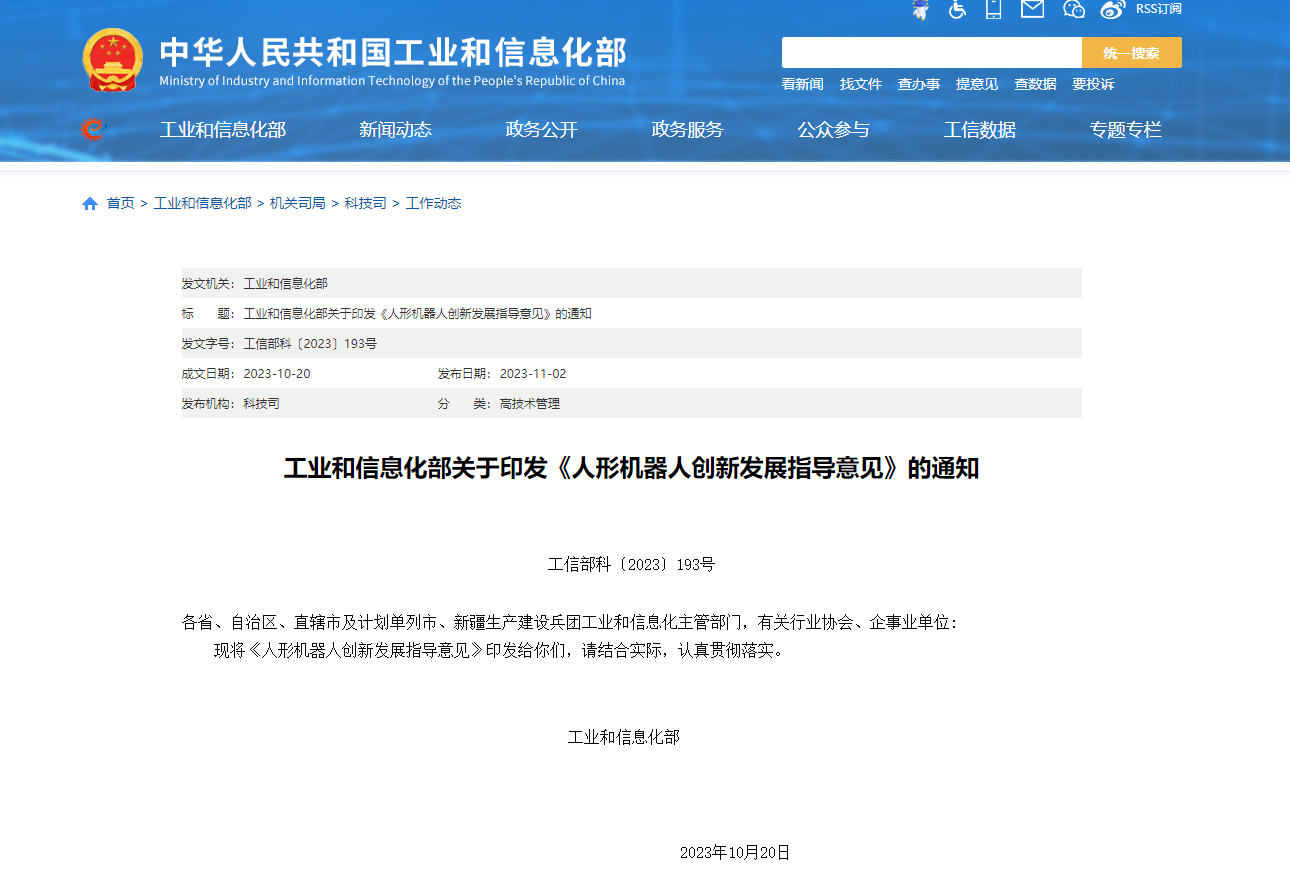Click the 分类 value 高技术管理
The width and height of the screenshot is (1290, 878).
point(530,403)
